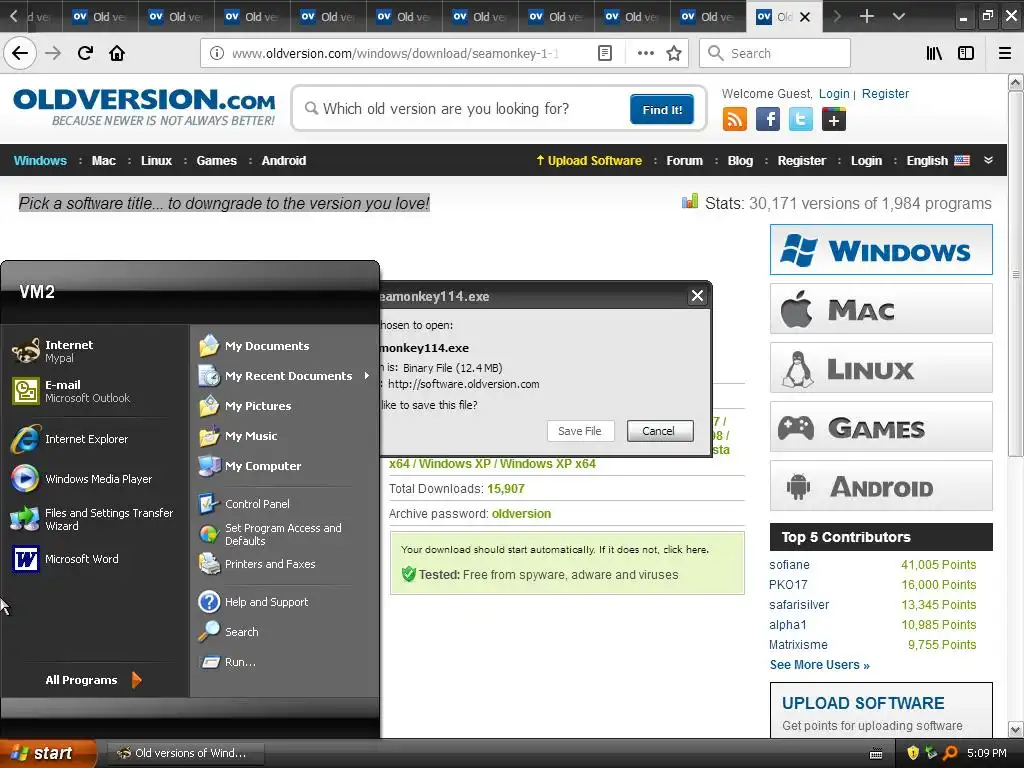This screenshot has width=1024, height=768.
Task: Open the Facebook share icon
Action: click(x=768, y=120)
